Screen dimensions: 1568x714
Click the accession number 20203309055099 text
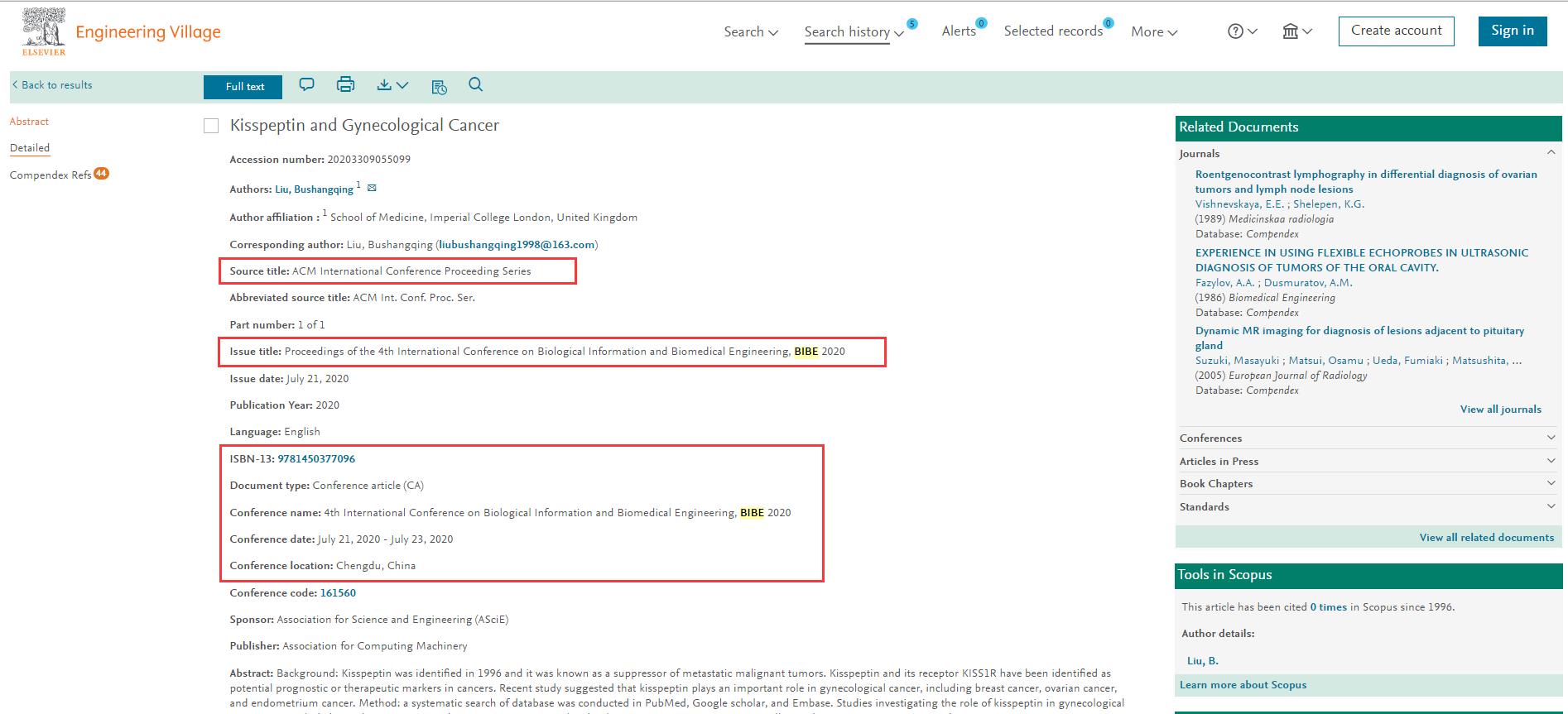[x=368, y=160]
